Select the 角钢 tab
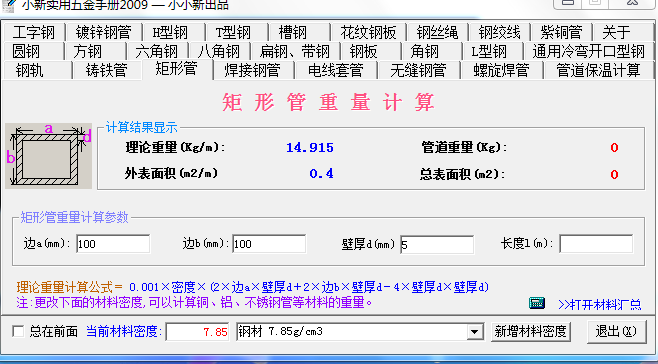The image size is (658, 364). point(431,51)
